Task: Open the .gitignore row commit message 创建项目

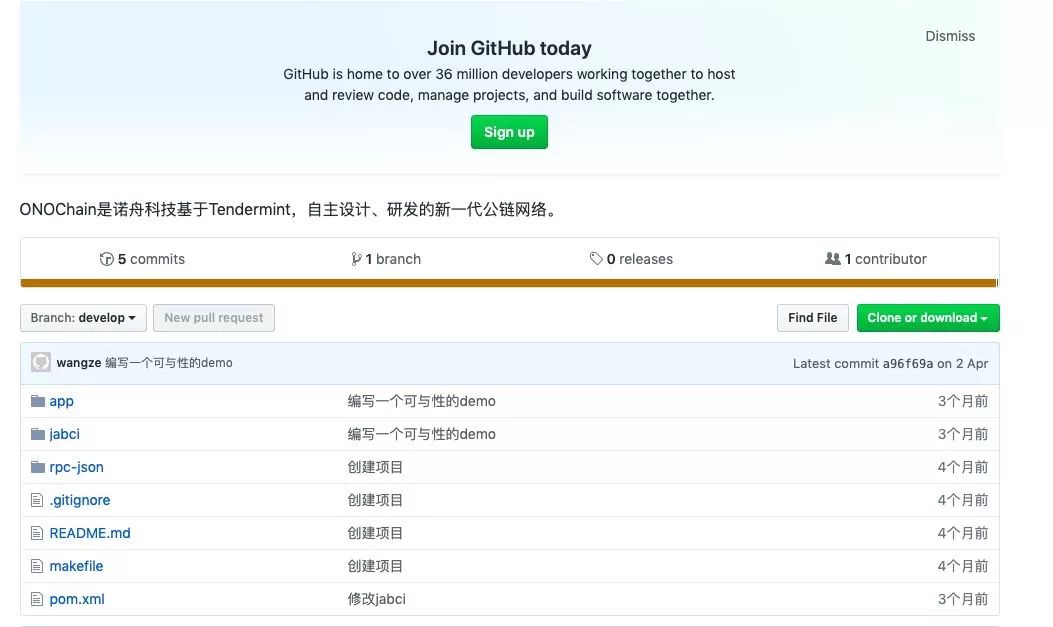Action: (x=375, y=500)
